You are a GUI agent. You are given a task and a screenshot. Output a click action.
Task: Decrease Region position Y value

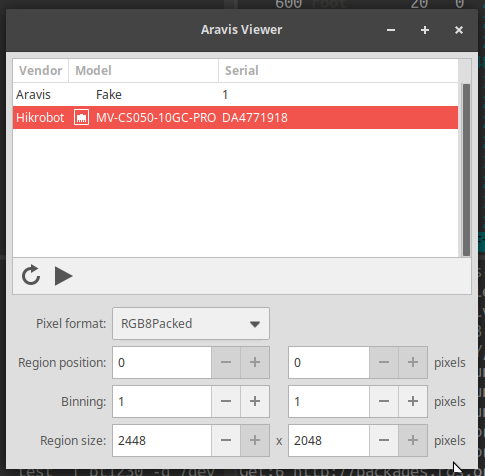(x=384, y=363)
